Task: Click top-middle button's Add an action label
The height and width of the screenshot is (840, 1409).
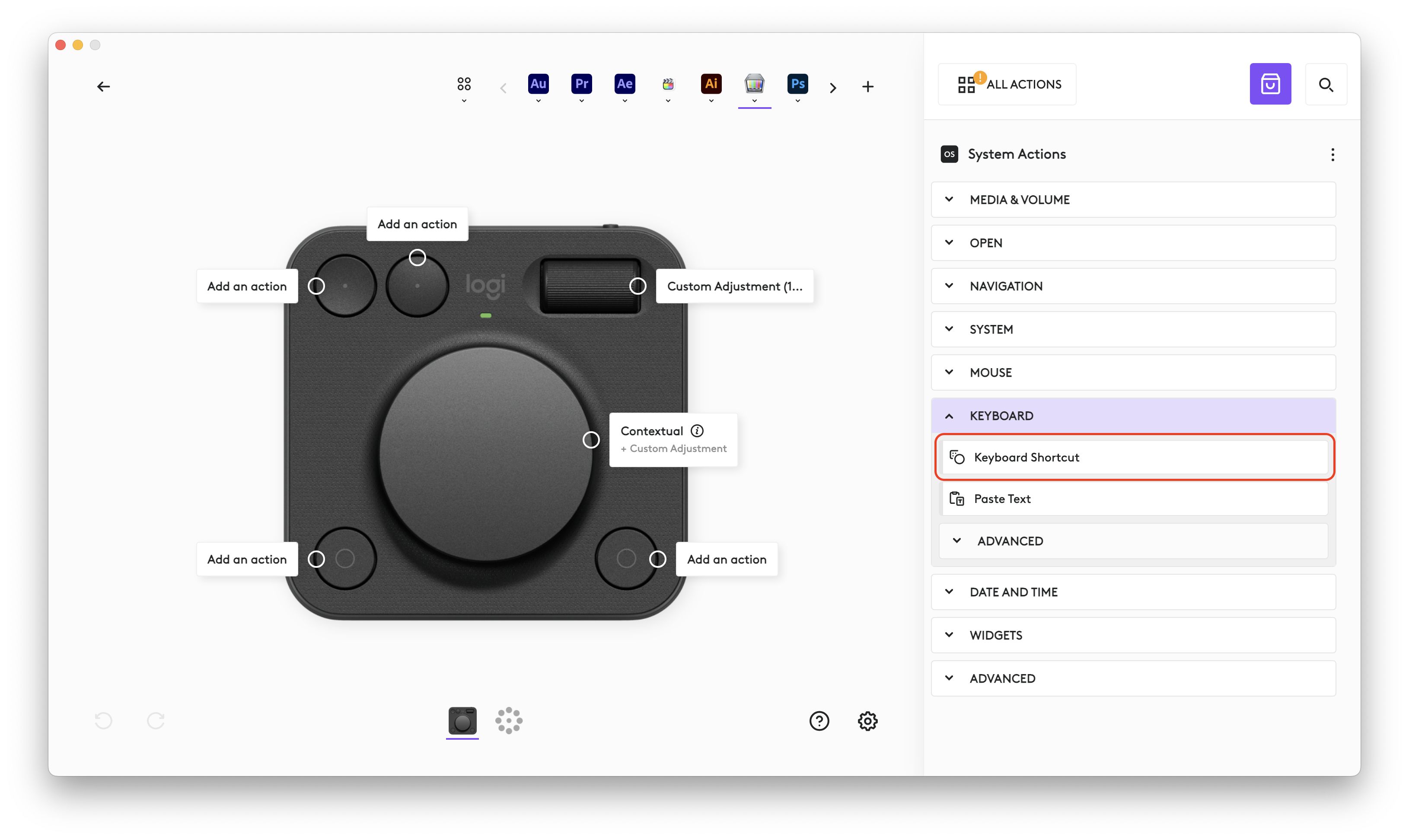Action: 417,224
